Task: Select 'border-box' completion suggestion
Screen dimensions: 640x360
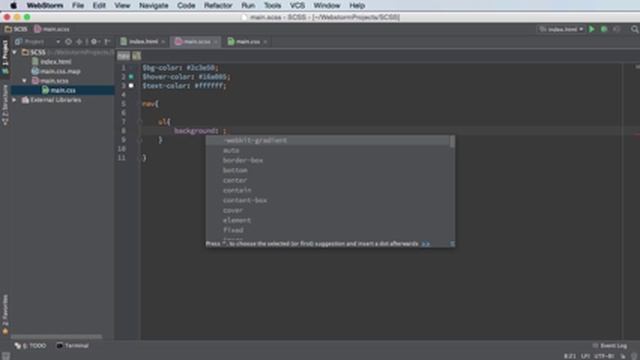Action: [328, 160]
